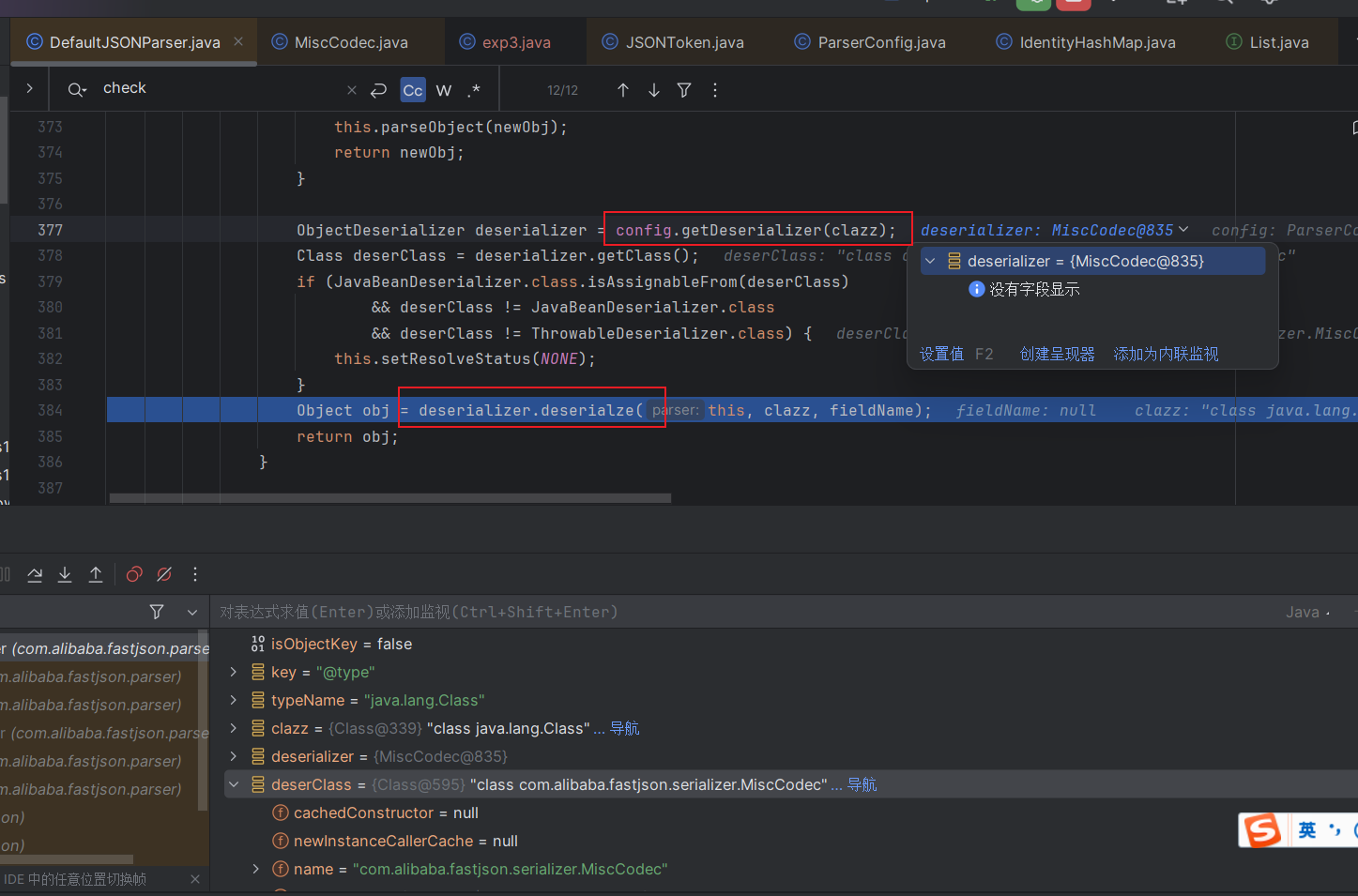Step into with the download-arrow icon
1358x896 pixels.
(65, 574)
